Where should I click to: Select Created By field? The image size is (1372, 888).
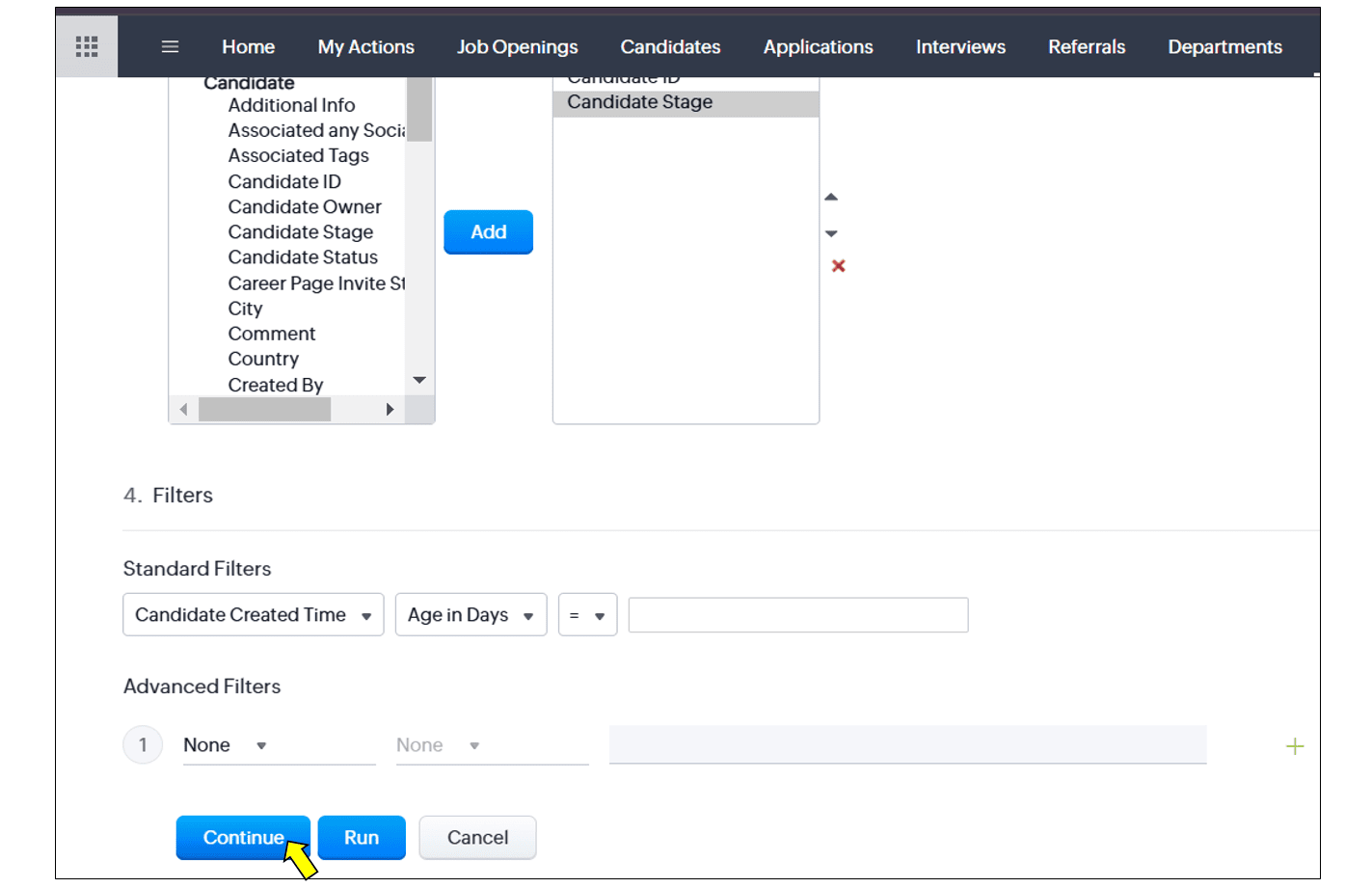click(x=276, y=385)
